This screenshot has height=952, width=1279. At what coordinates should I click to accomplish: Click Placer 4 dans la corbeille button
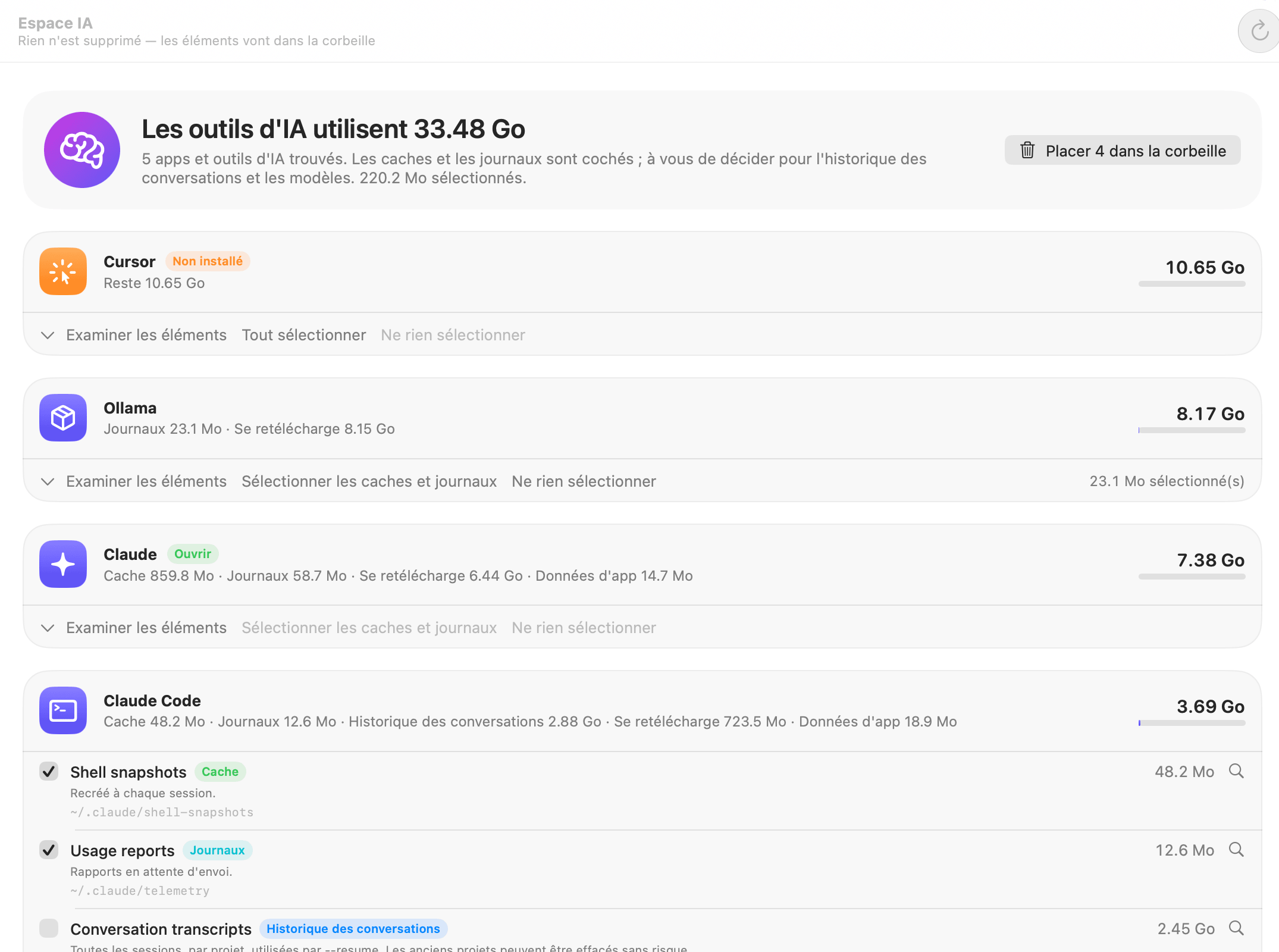[1123, 151]
